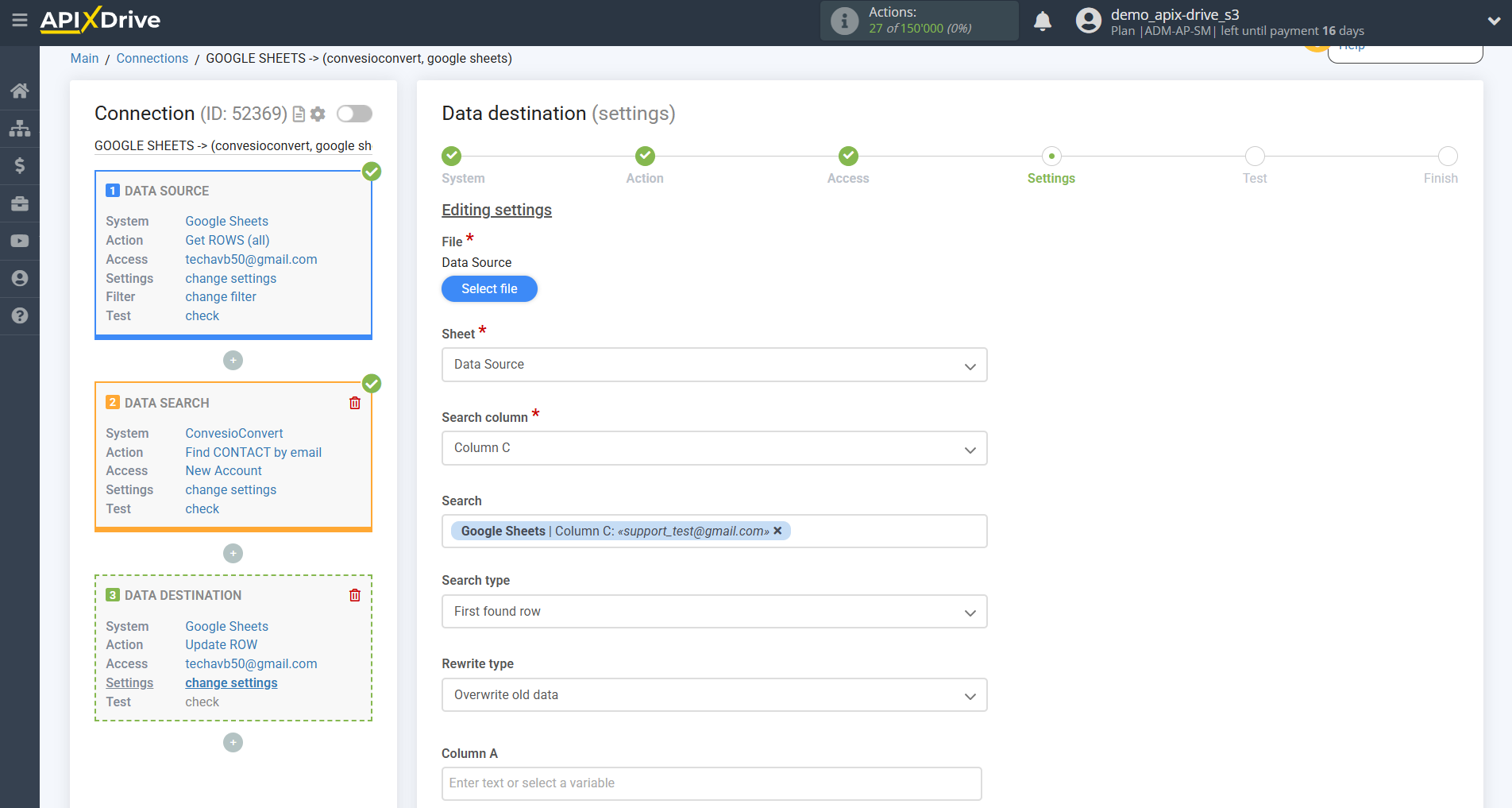
Task: Open the Connections breadcrumb link
Action: point(152,59)
